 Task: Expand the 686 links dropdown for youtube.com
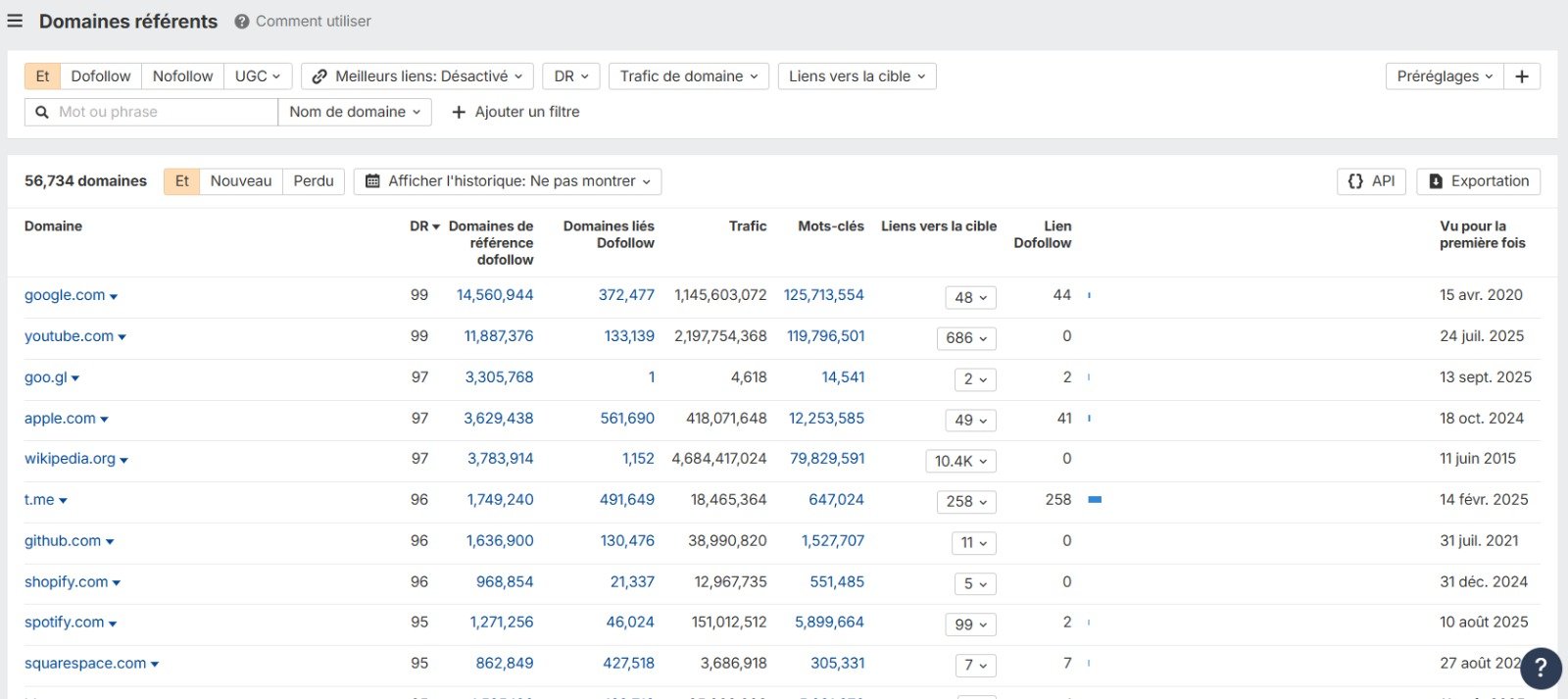(x=965, y=338)
